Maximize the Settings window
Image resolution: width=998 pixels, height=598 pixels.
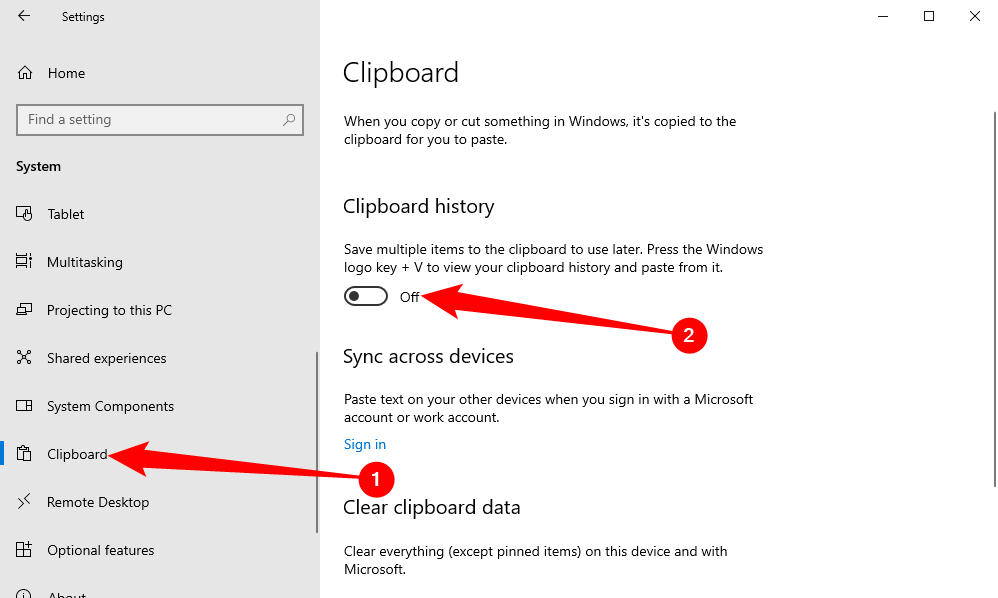click(929, 16)
